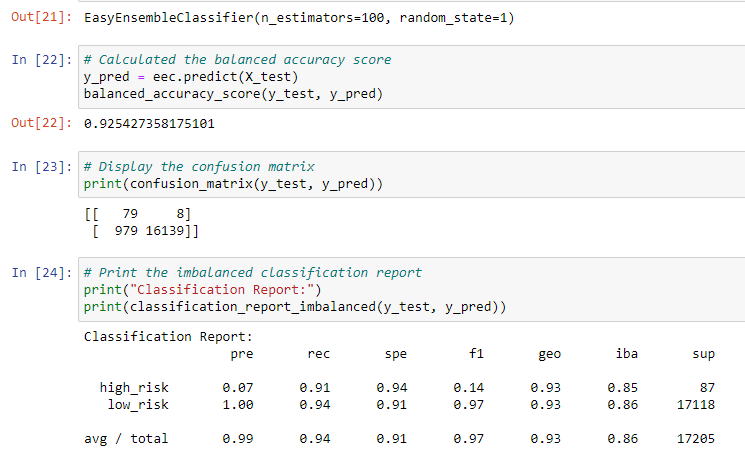The width and height of the screenshot is (745, 459).
Task: Click the In [23]: prompt label
Action: point(42,167)
